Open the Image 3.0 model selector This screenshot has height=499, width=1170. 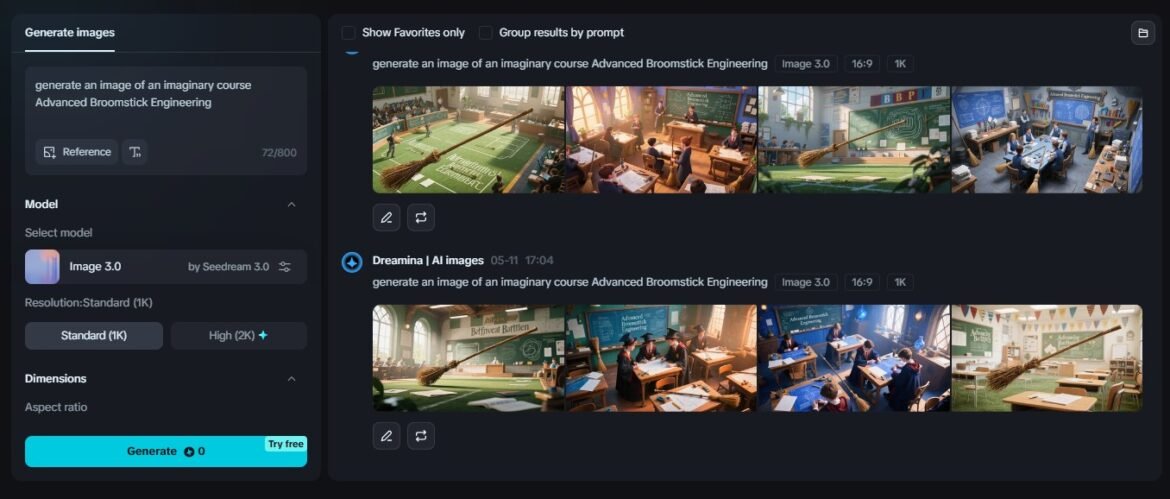point(150,267)
